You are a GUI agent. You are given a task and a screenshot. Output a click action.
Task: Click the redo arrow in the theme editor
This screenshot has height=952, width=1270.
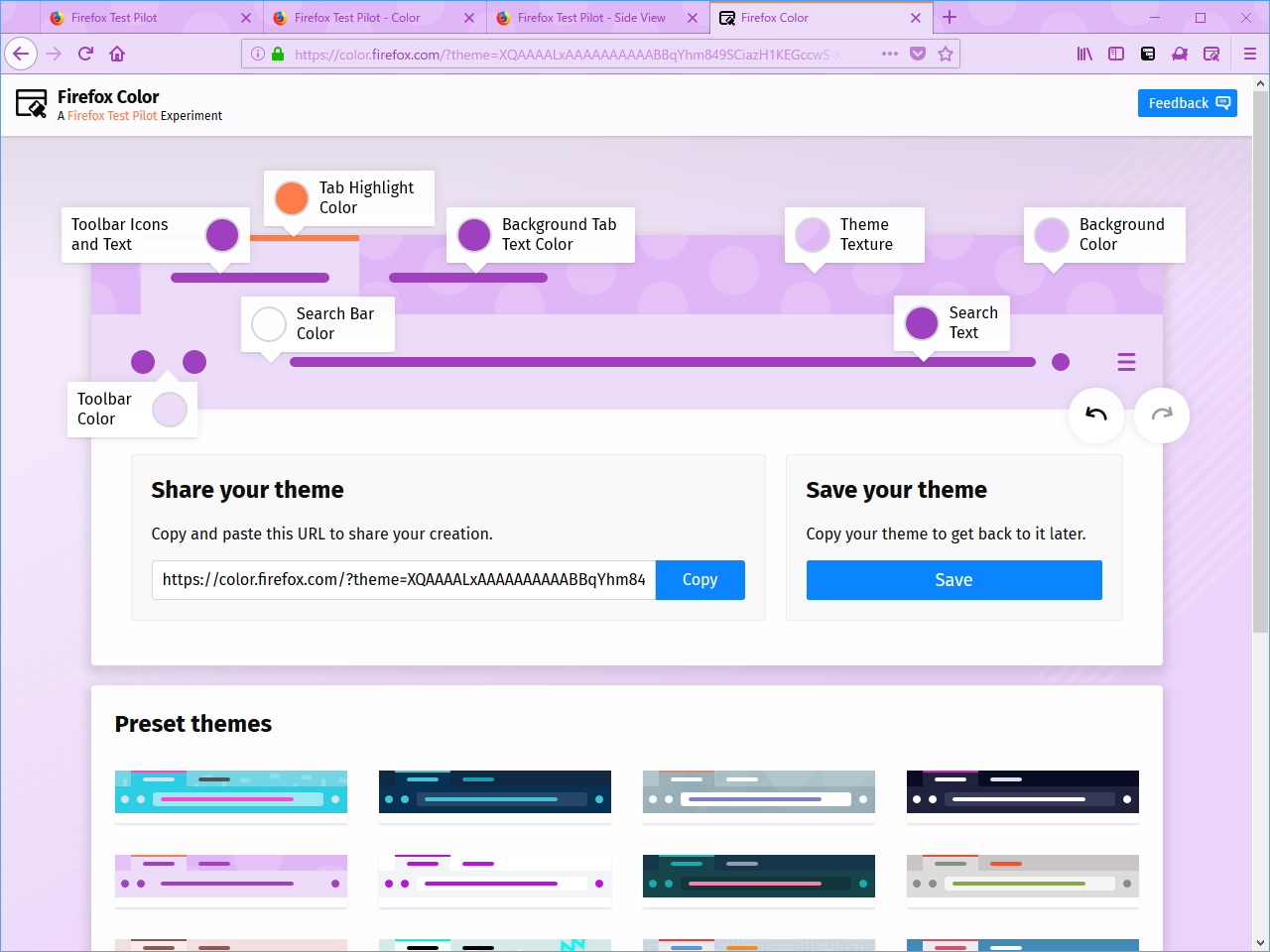[x=1161, y=416]
